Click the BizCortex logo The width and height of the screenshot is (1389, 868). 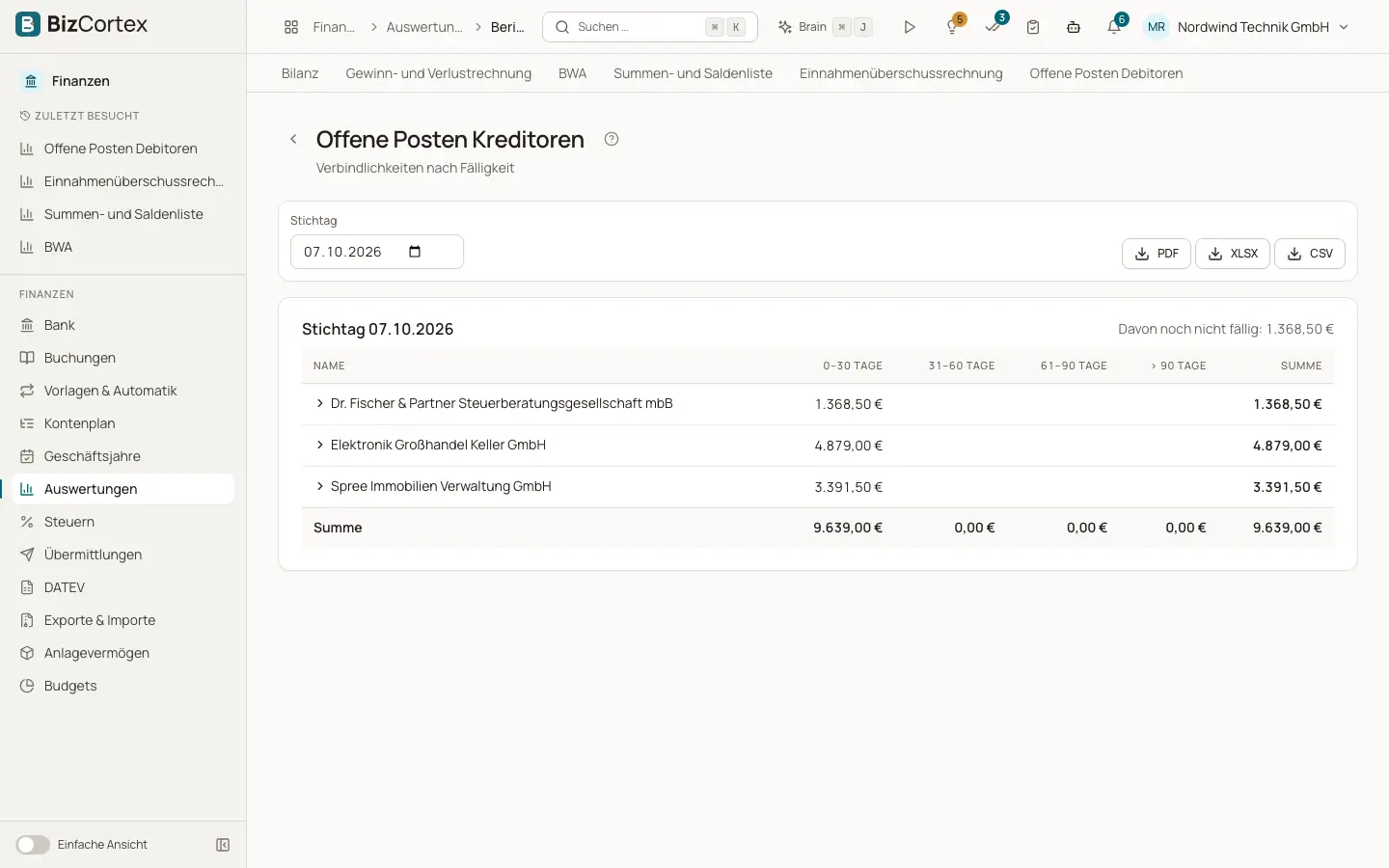click(82, 24)
